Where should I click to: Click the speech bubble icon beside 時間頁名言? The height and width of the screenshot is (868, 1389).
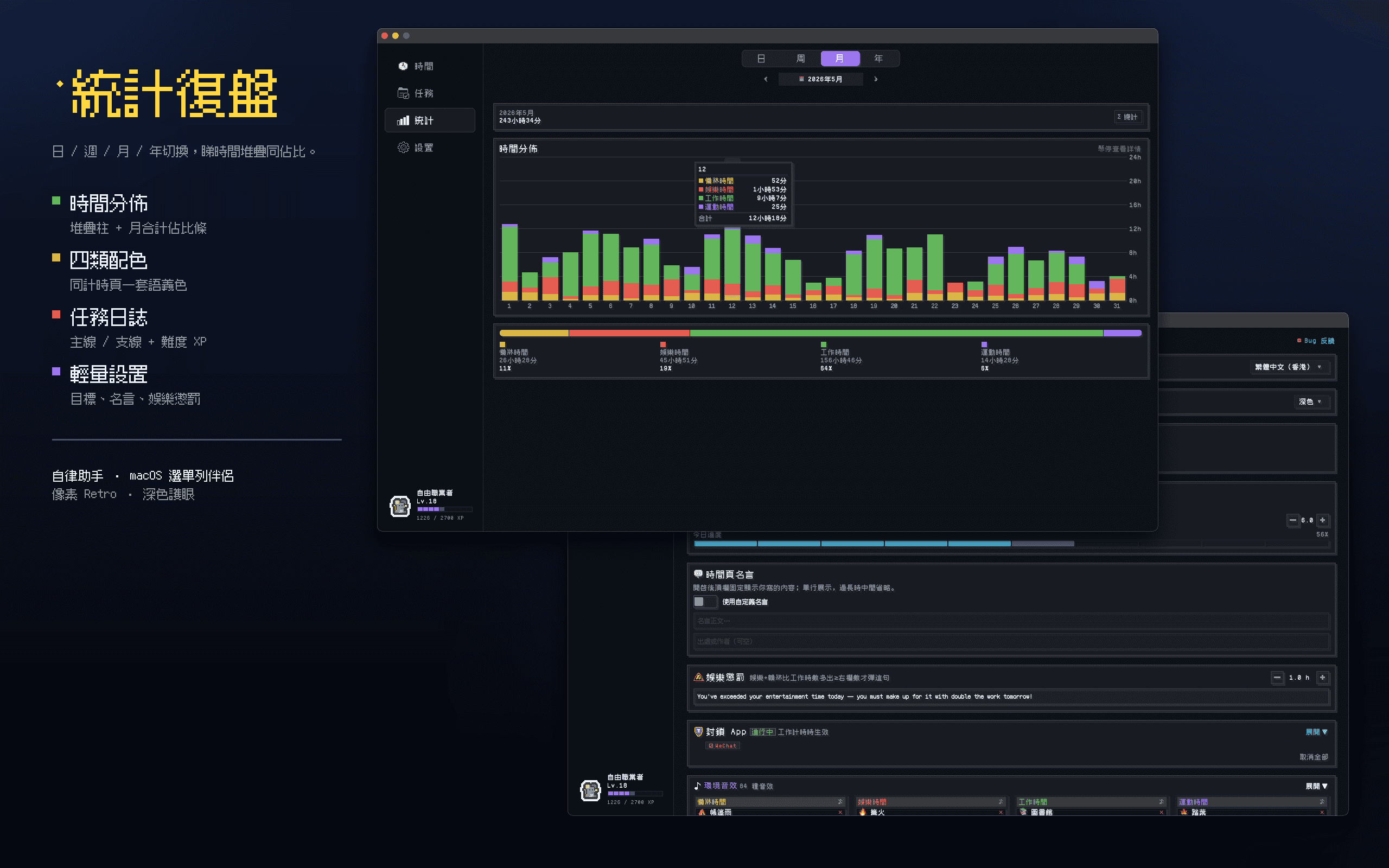pyautogui.click(x=698, y=573)
